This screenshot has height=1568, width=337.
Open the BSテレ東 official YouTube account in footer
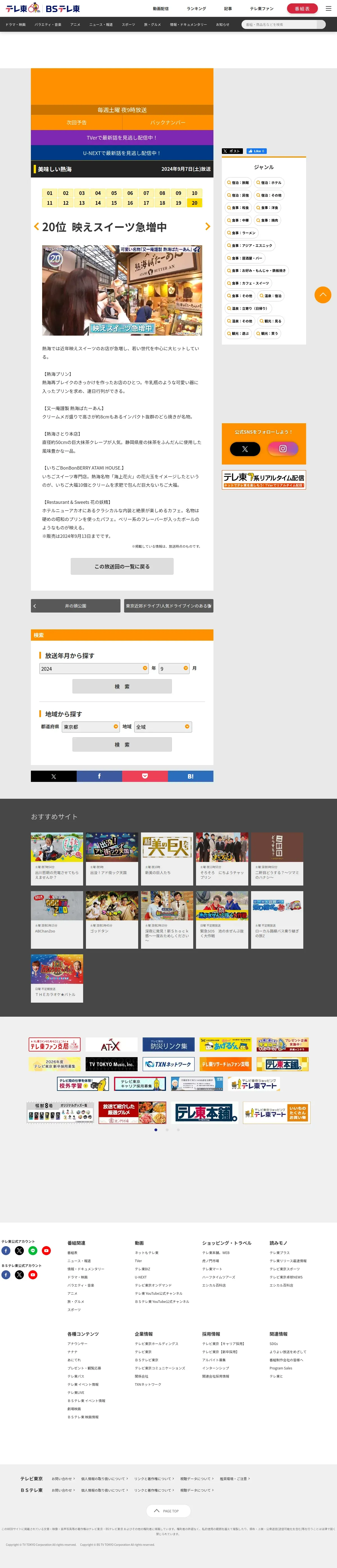pyautogui.click(x=33, y=1275)
